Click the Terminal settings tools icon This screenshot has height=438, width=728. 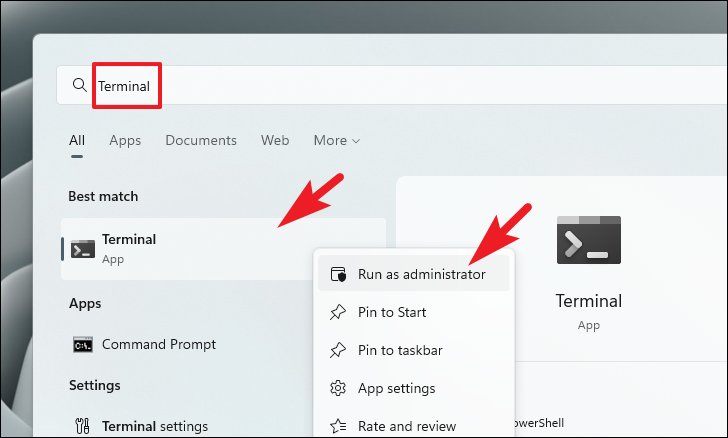(x=83, y=425)
